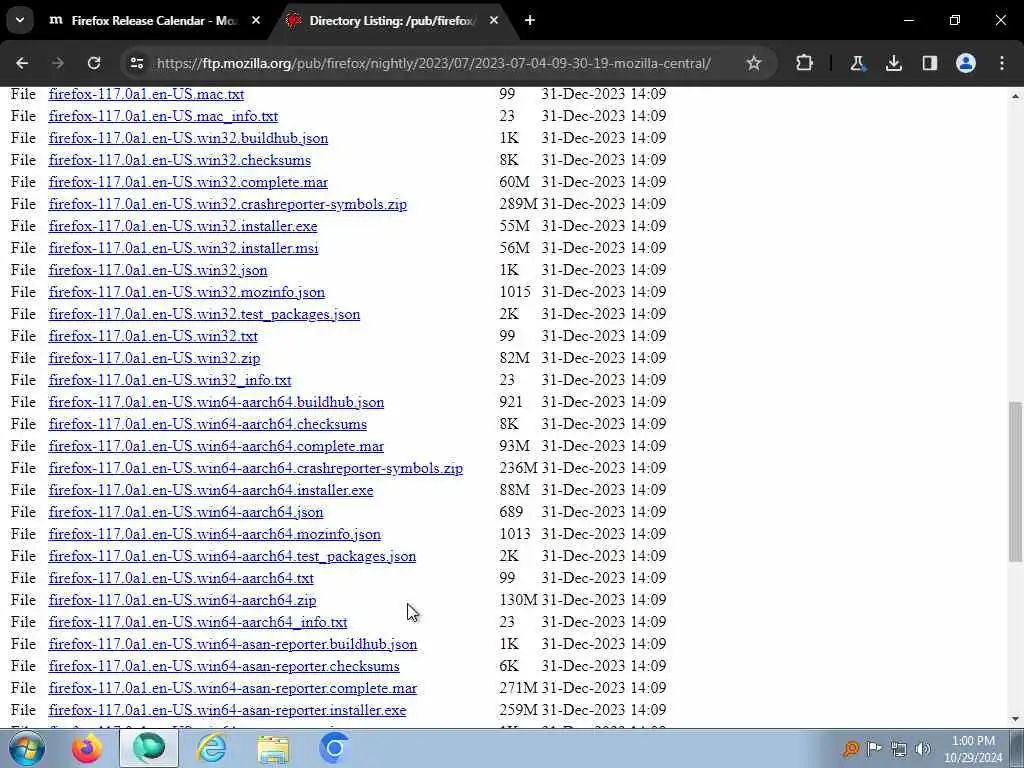Image resolution: width=1024 pixels, height=768 pixels.
Task: Open firefox-117.0a1.en-US.win32.json link
Action: pyautogui.click(x=158, y=270)
